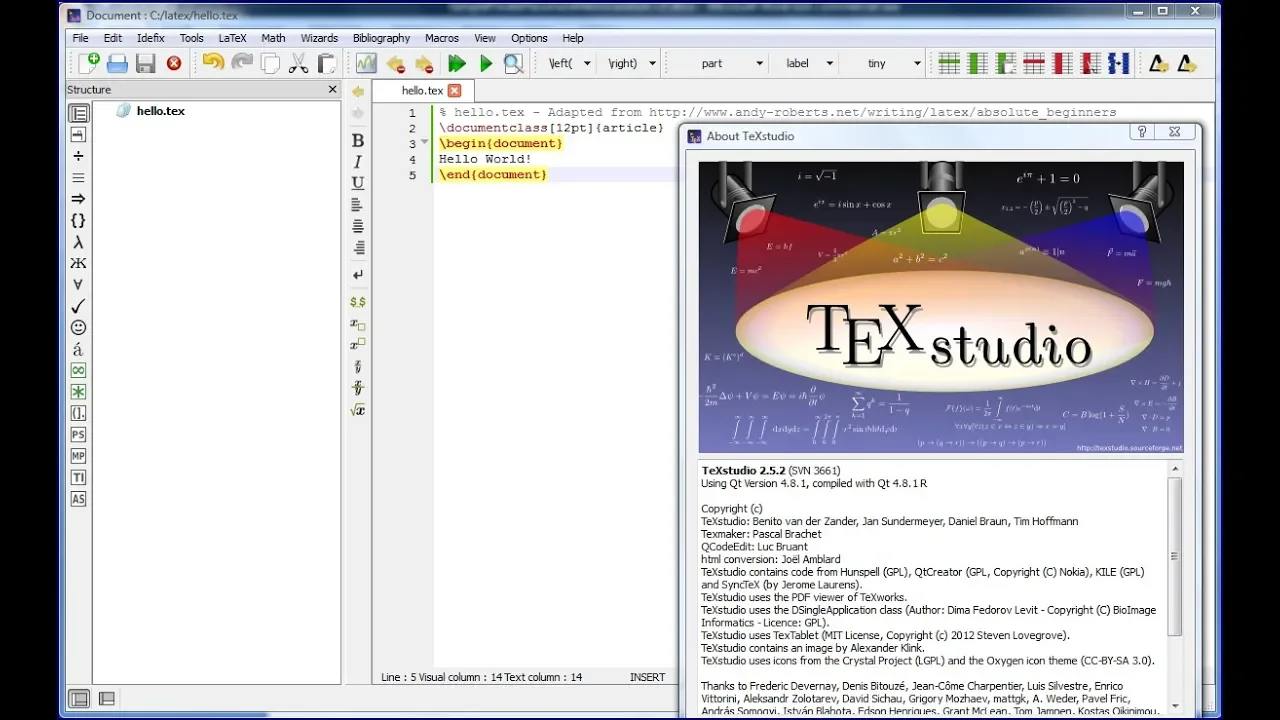Viewport: 1280px width, 720px height.
Task: Open the Cyrillic letters Ж side panel
Action: (x=78, y=263)
